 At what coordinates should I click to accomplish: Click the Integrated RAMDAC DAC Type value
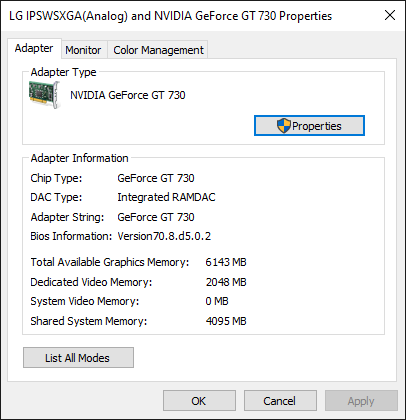166,197
